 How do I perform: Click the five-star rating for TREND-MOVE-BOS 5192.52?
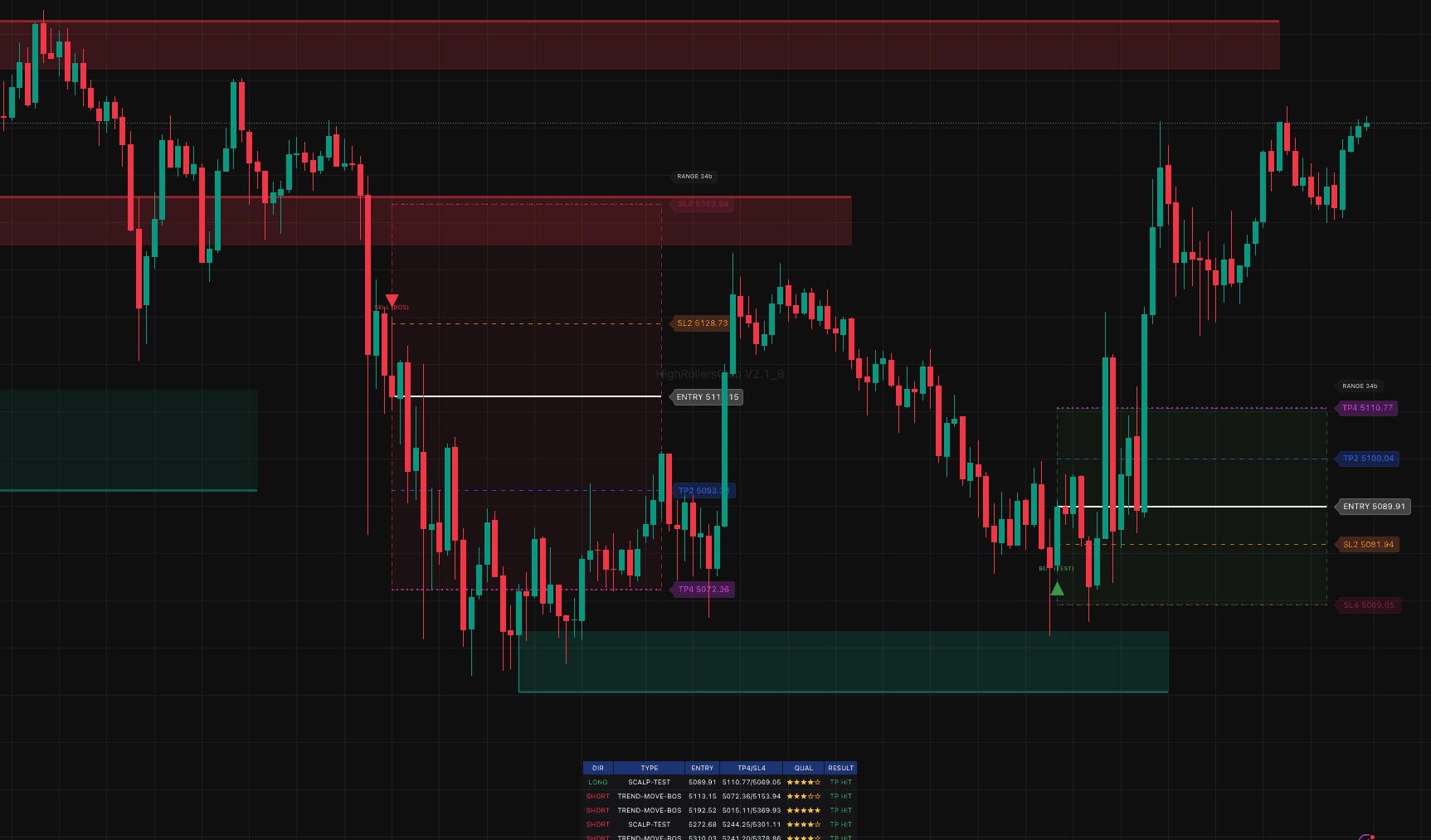pyautogui.click(x=802, y=810)
